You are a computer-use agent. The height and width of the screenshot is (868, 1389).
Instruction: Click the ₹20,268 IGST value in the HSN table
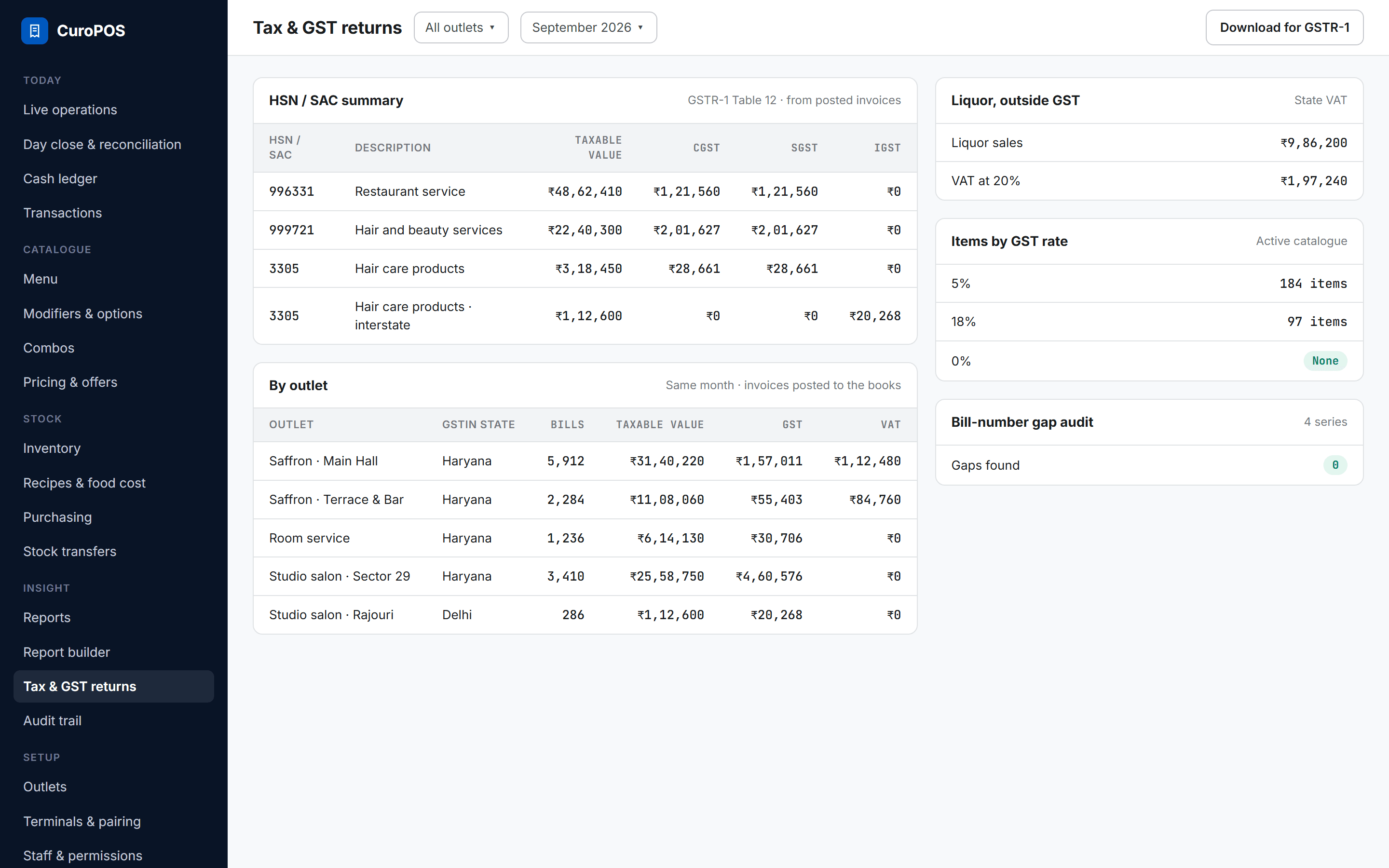[x=875, y=316]
